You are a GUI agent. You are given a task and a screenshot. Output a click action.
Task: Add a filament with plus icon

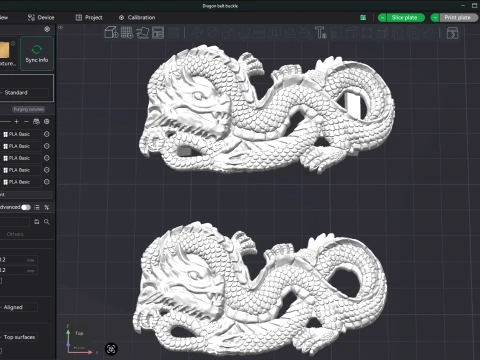coord(16,122)
